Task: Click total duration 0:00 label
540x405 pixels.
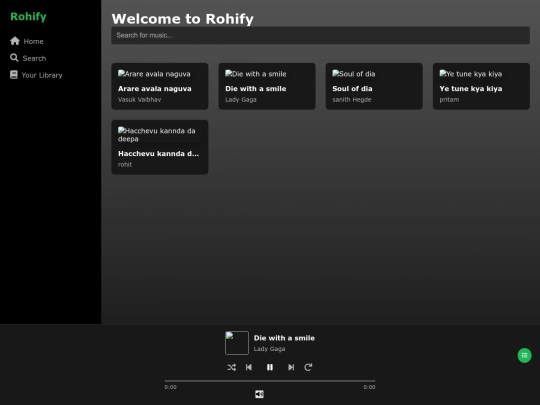Action: 369,387
